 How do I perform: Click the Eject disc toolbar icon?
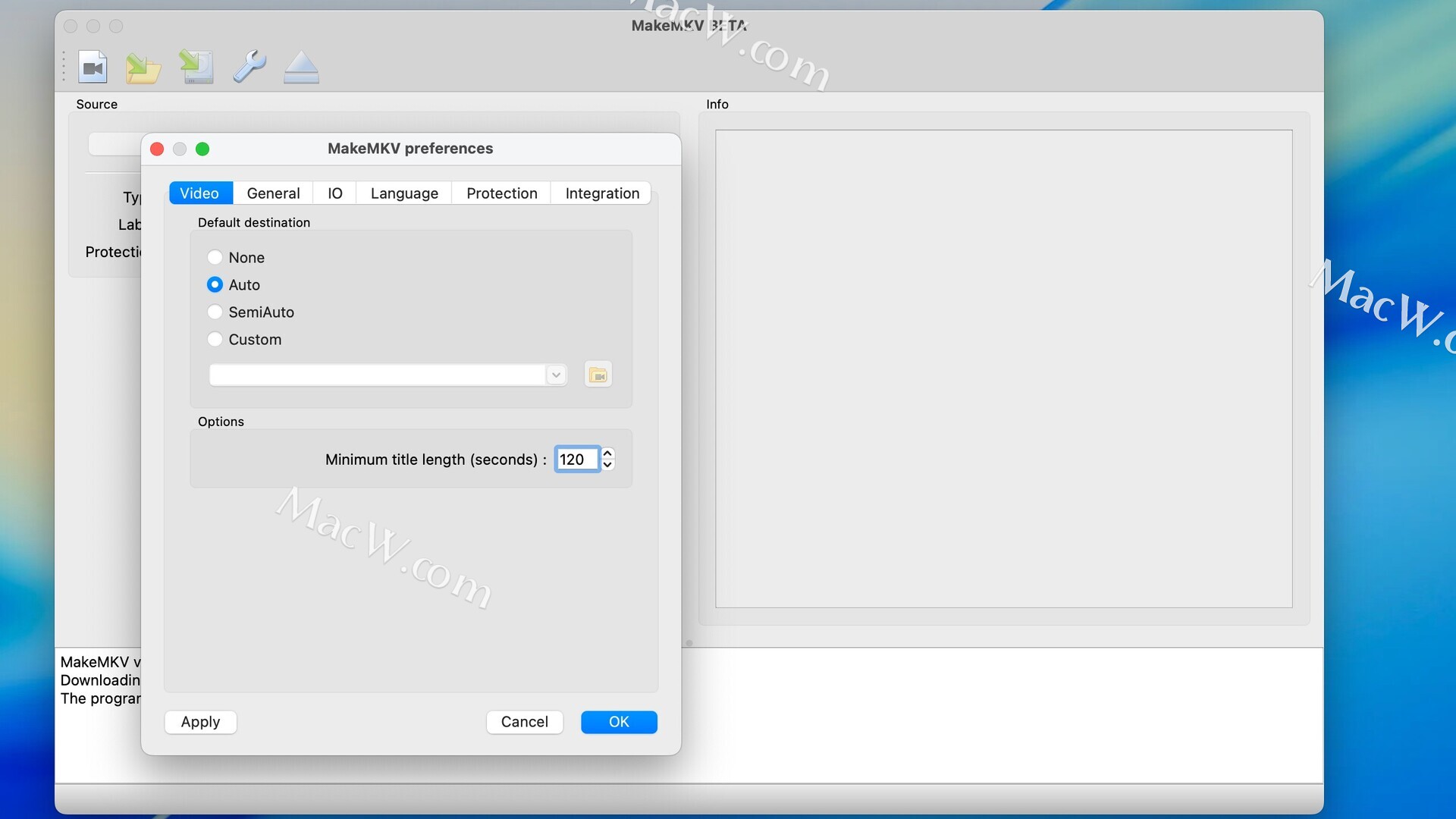301,67
